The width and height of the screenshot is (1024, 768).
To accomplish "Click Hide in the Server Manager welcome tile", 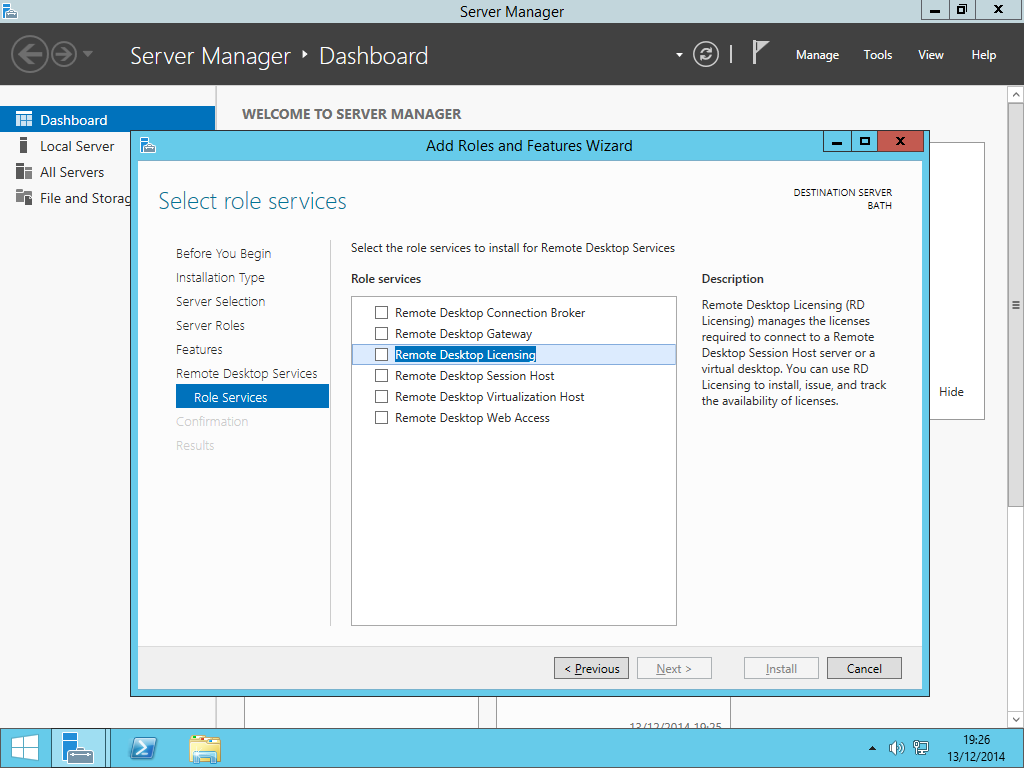I will 951,392.
